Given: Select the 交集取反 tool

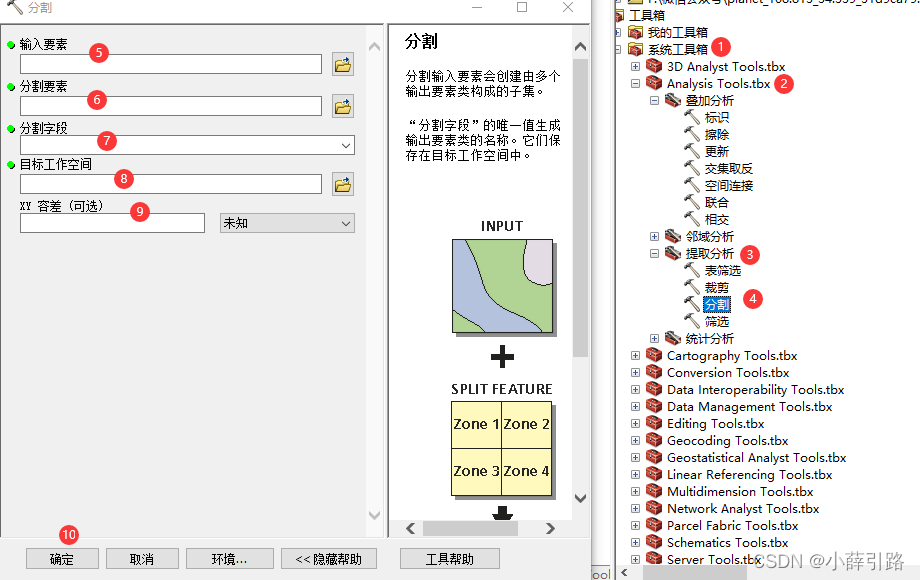Looking at the screenshot, I should point(728,169).
